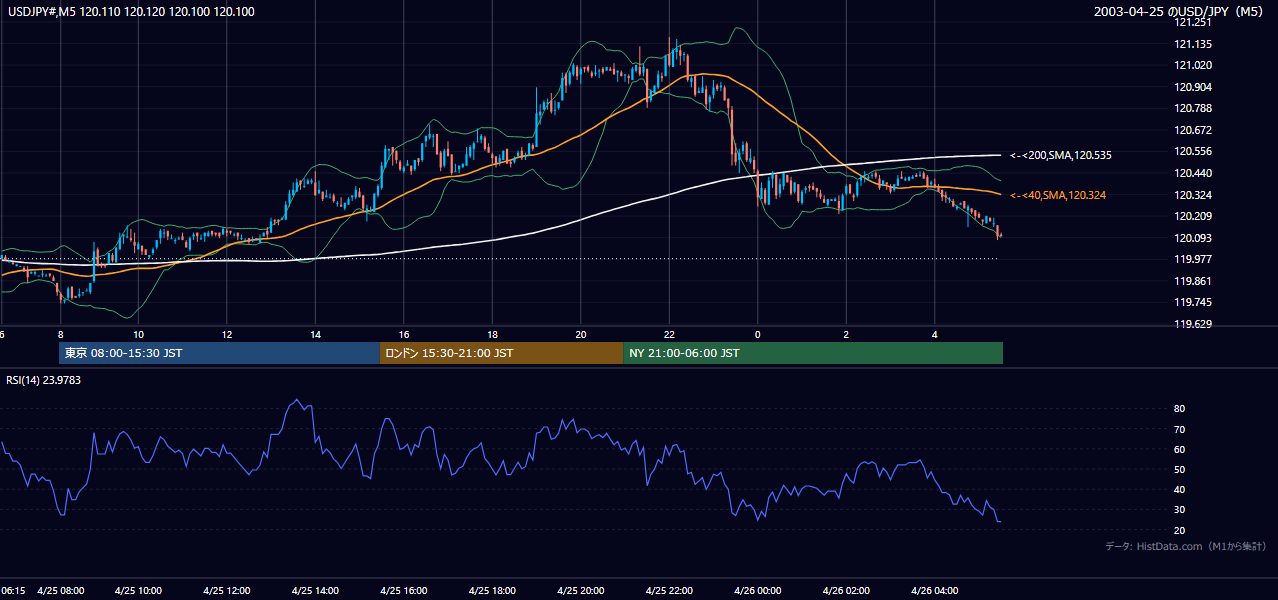Click the 121.020 price axis label
The width and height of the screenshot is (1278, 600).
(1193, 65)
